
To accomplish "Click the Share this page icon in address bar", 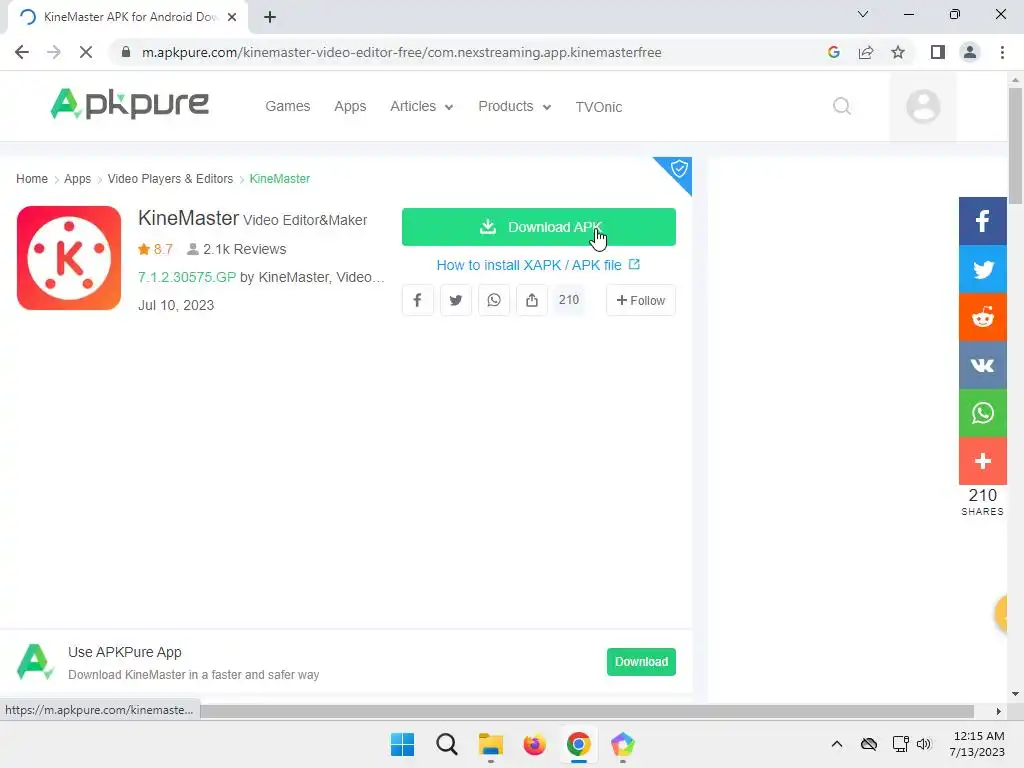I will coord(866,52).
